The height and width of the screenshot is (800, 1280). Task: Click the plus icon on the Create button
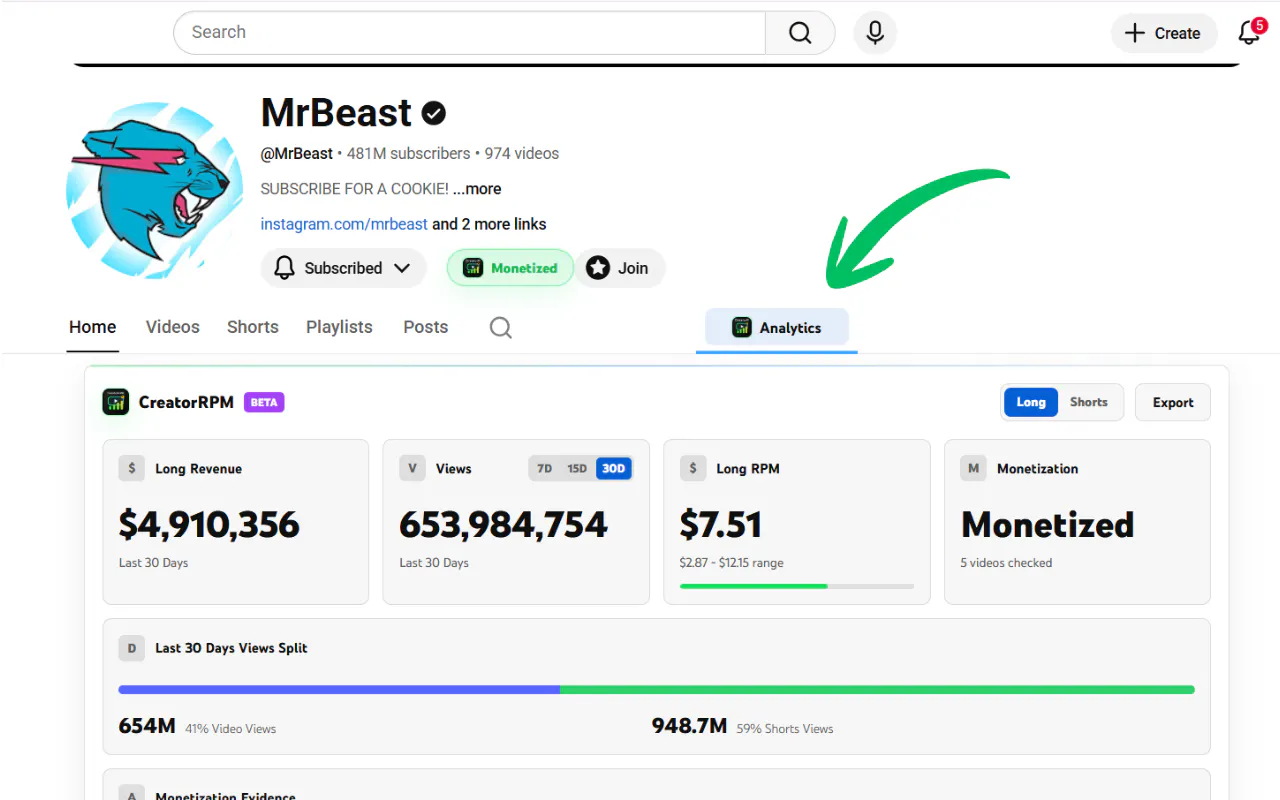(1135, 33)
